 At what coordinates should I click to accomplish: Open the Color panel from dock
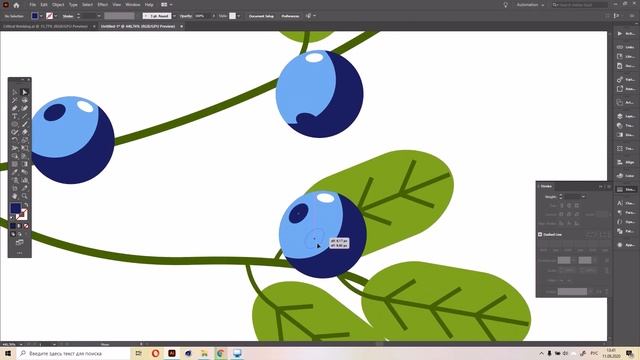[625, 176]
